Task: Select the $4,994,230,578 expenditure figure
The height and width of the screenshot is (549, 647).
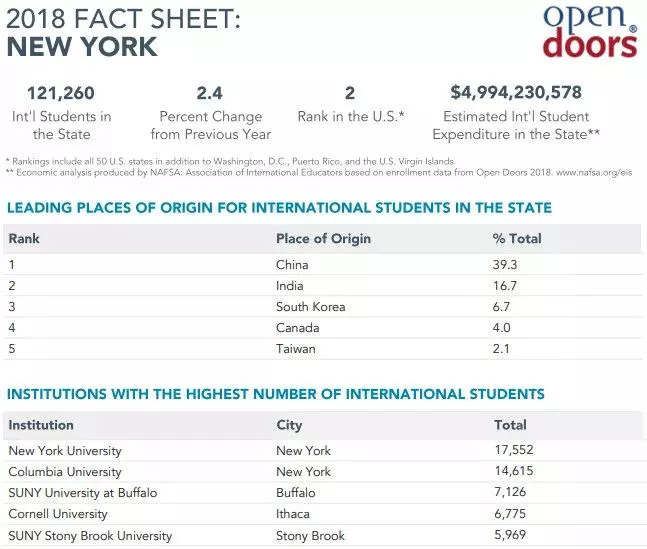Action: click(x=516, y=92)
